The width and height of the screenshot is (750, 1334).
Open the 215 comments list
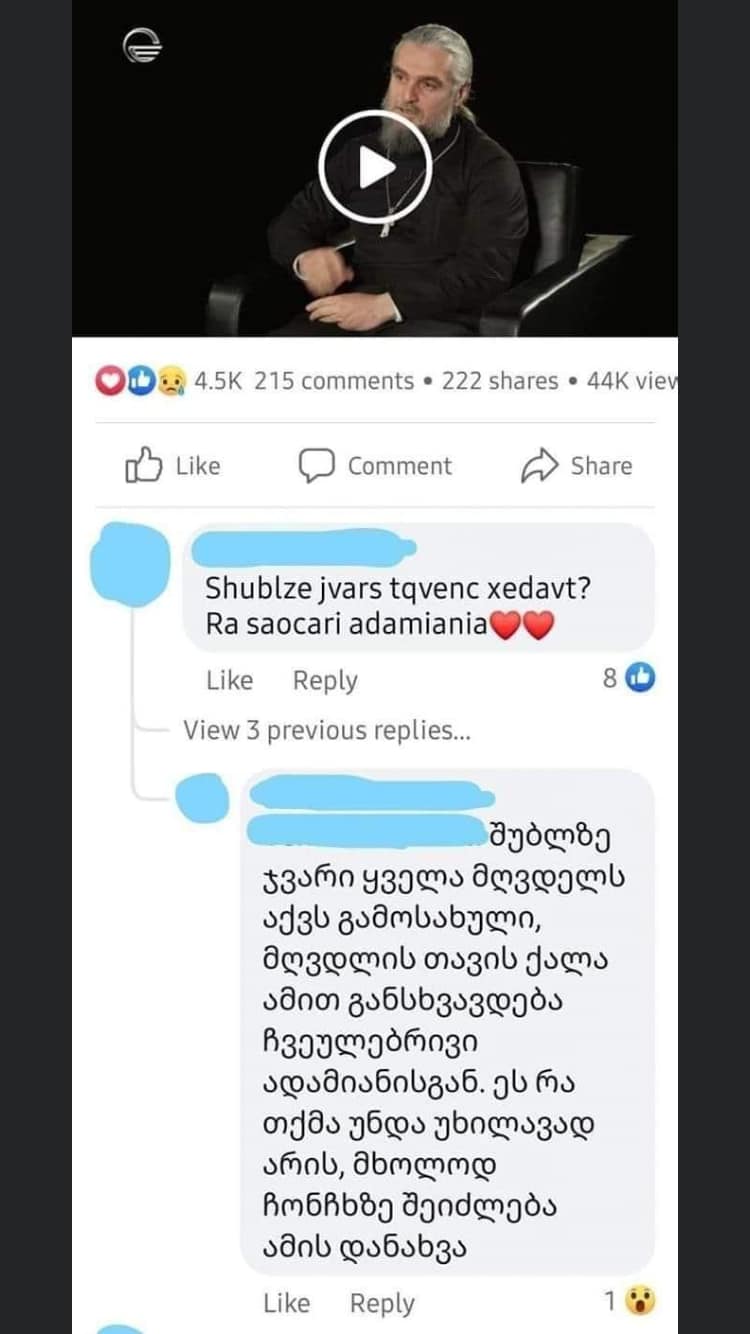334,381
